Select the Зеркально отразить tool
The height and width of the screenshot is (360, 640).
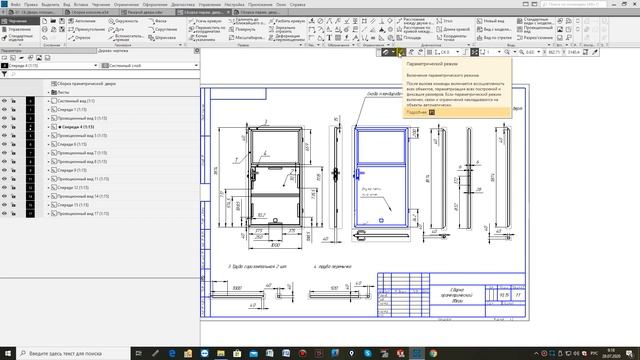click(x=282, y=29)
